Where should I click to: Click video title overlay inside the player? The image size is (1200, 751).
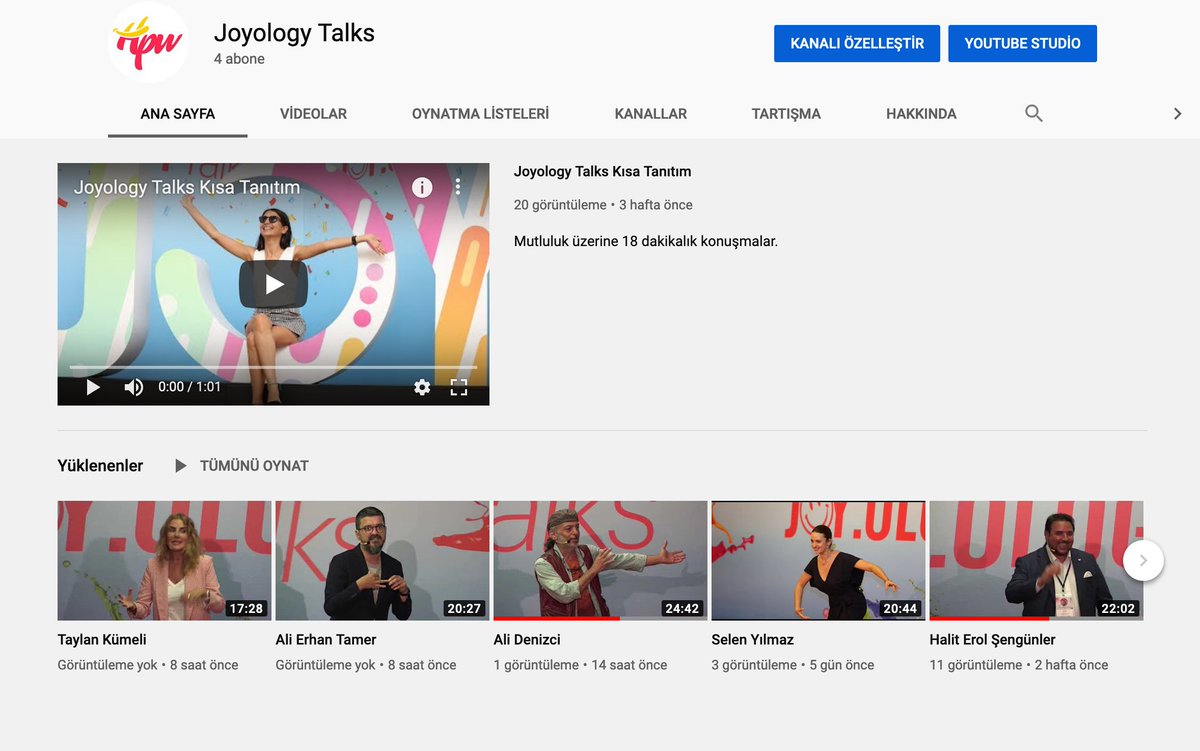(x=187, y=187)
